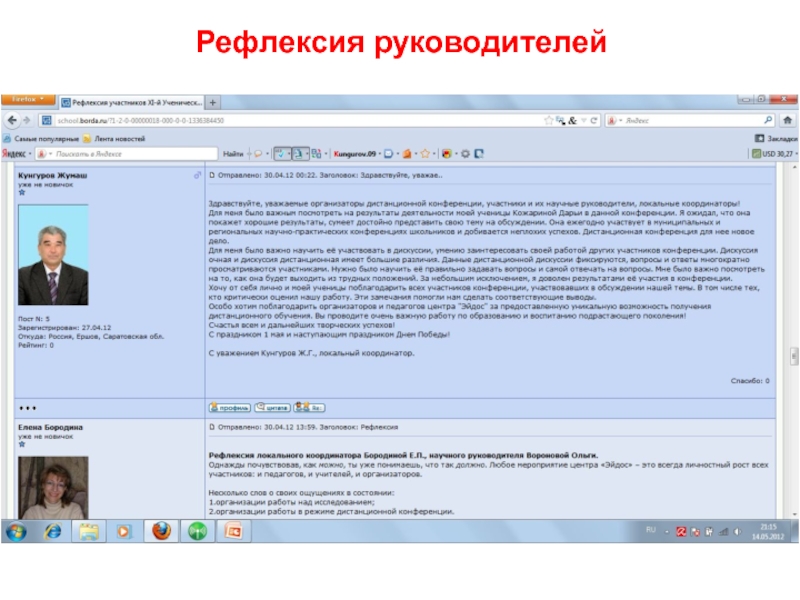Click the RU language indicator in tray
The image size is (800, 600).
coord(651,530)
